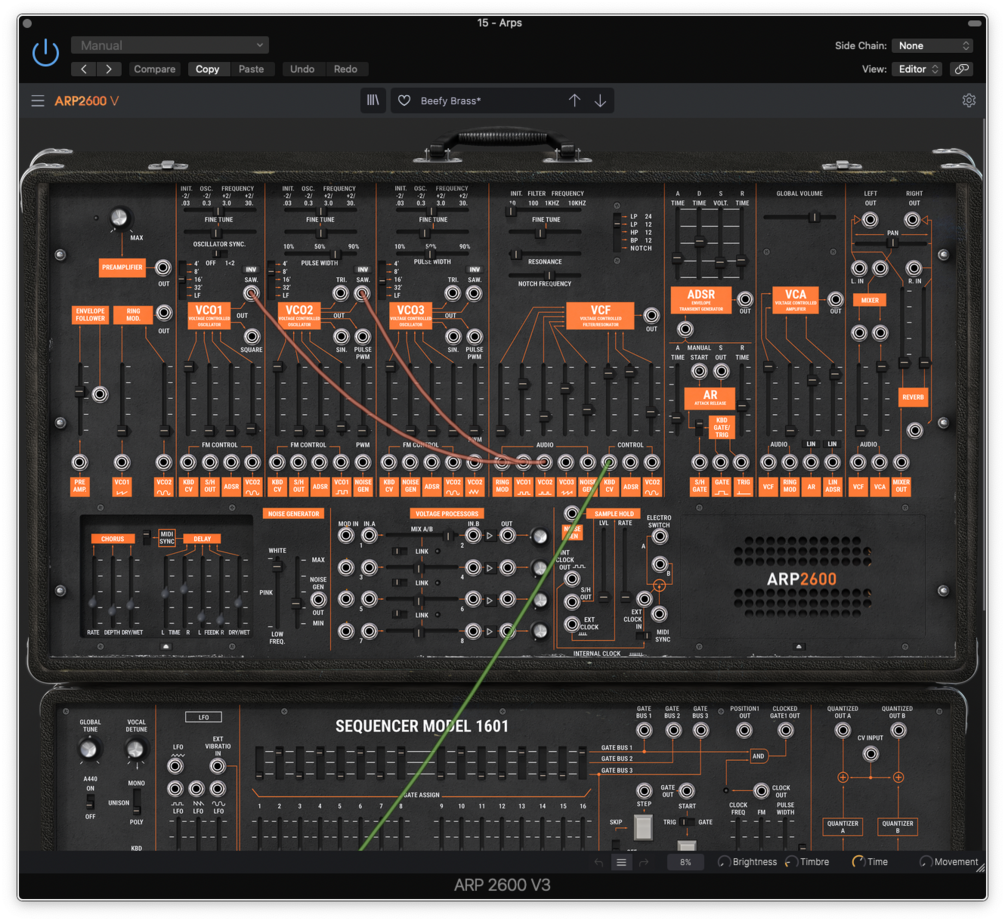
Task: Click the link icon button
Action: (961, 69)
